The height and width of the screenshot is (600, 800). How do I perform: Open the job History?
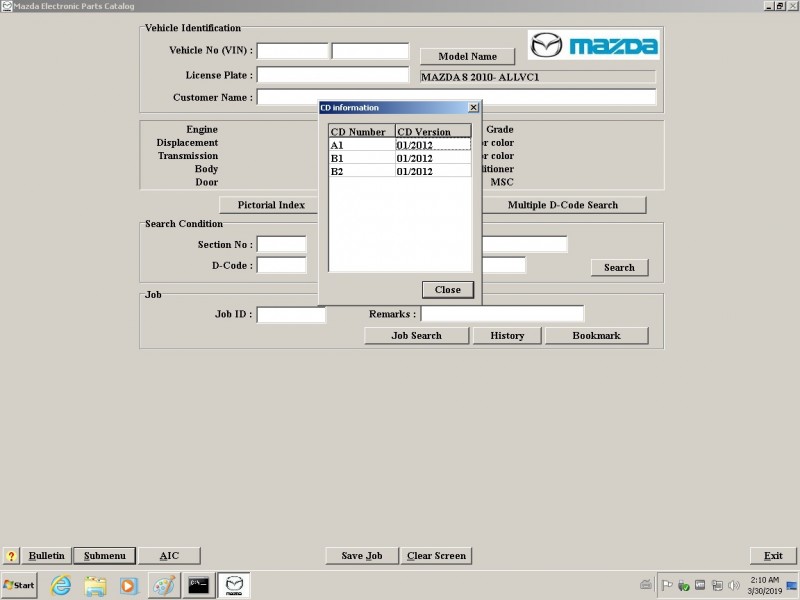pos(507,335)
